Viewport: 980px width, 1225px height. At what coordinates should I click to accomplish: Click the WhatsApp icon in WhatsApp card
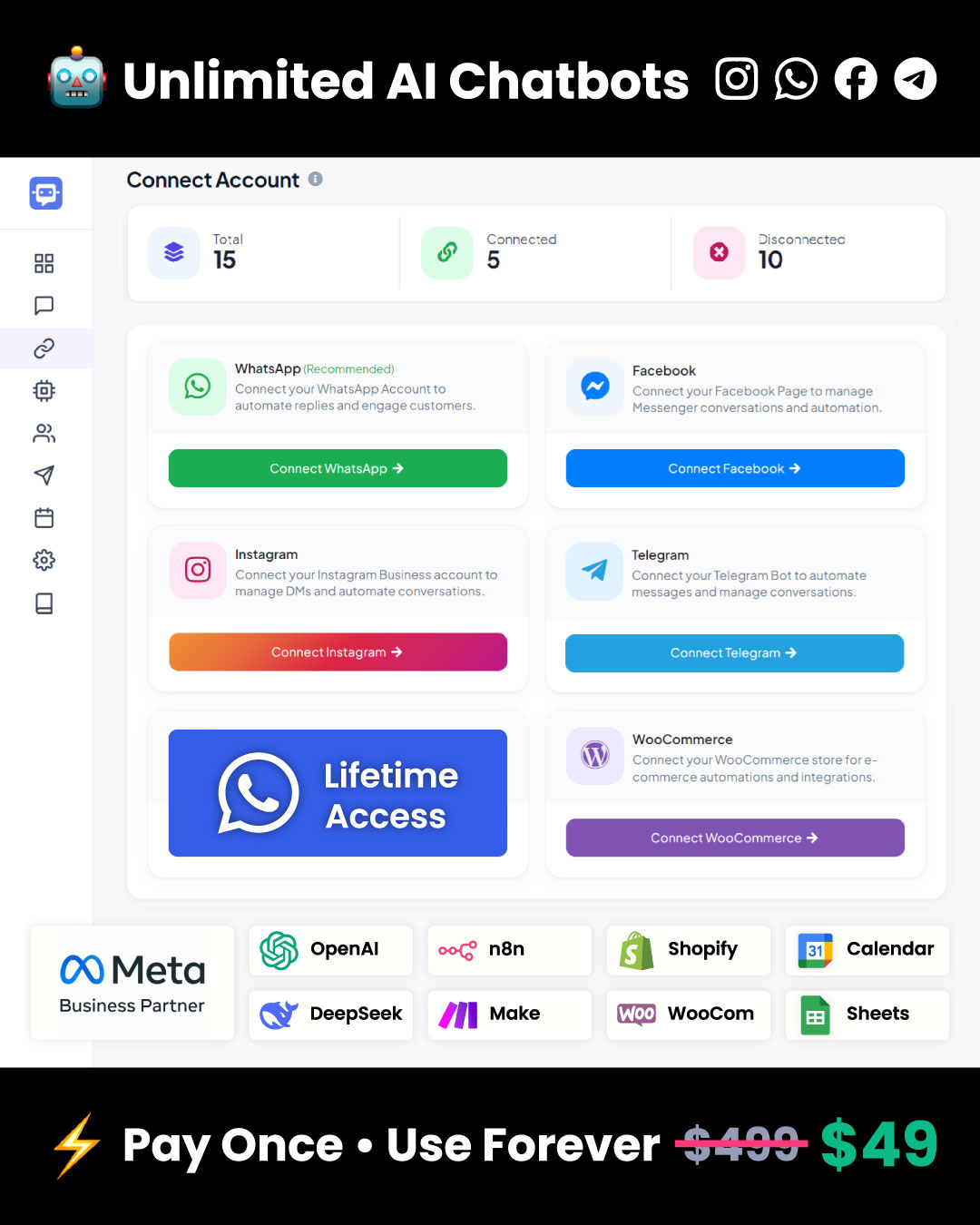[x=198, y=387]
